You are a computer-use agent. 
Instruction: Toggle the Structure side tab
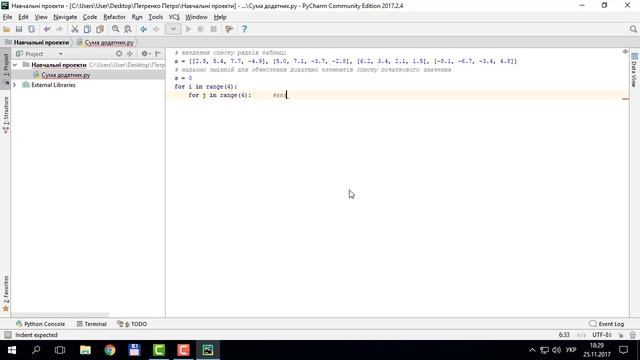pyautogui.click(x=6, y=115)
